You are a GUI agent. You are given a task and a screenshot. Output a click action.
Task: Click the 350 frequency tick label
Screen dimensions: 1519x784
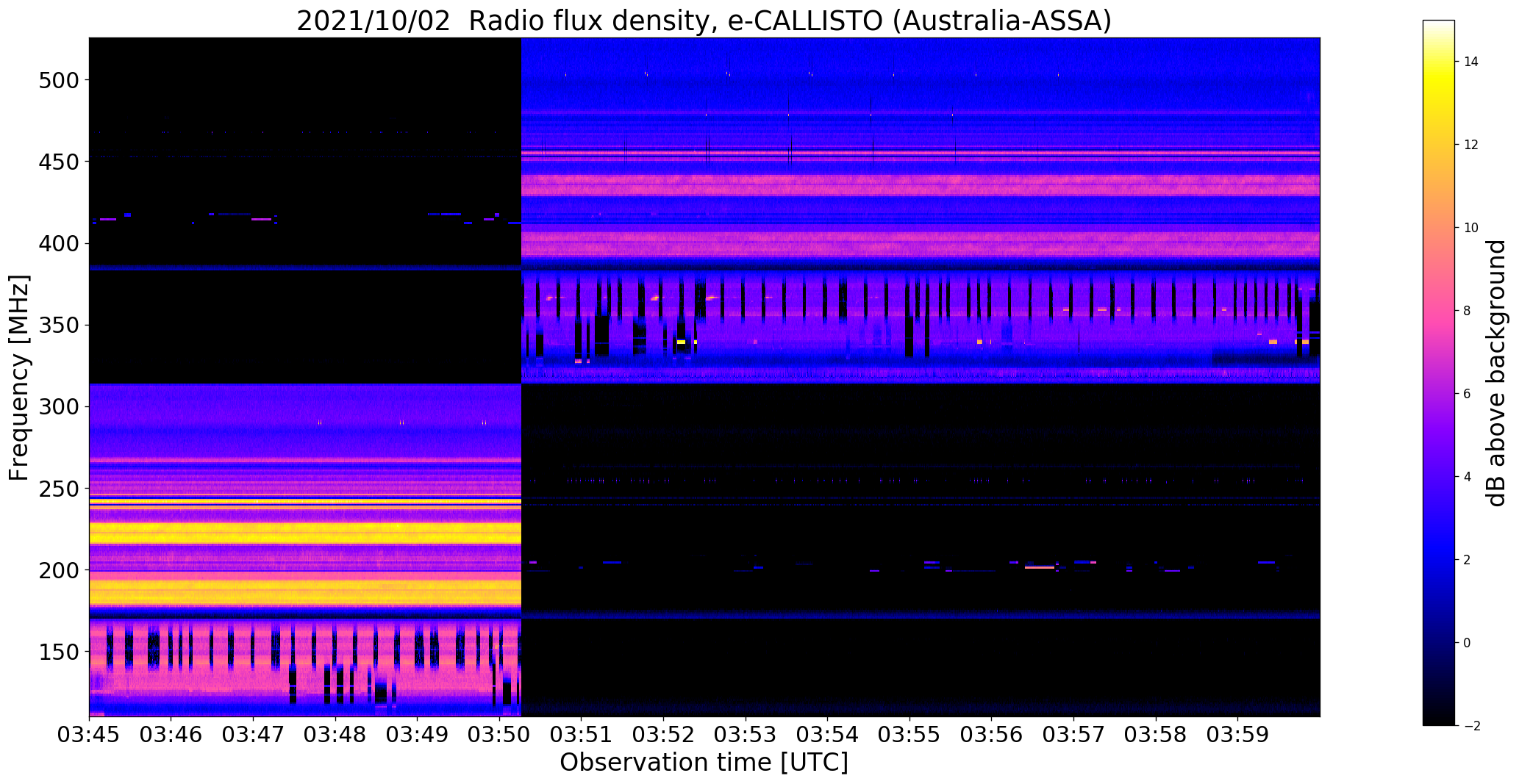(x=59, y=325)
